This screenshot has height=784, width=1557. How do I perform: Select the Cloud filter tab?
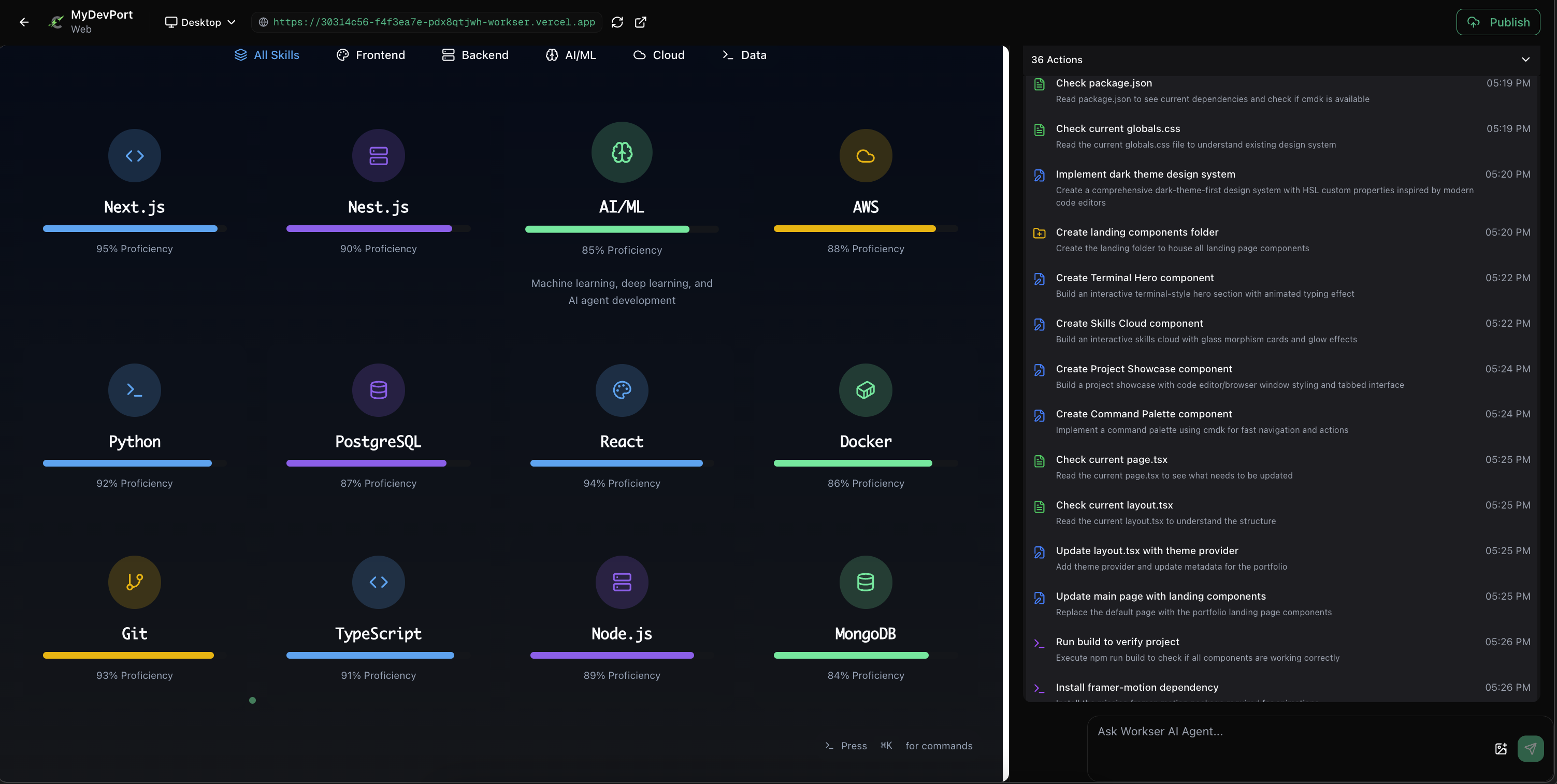659,55
